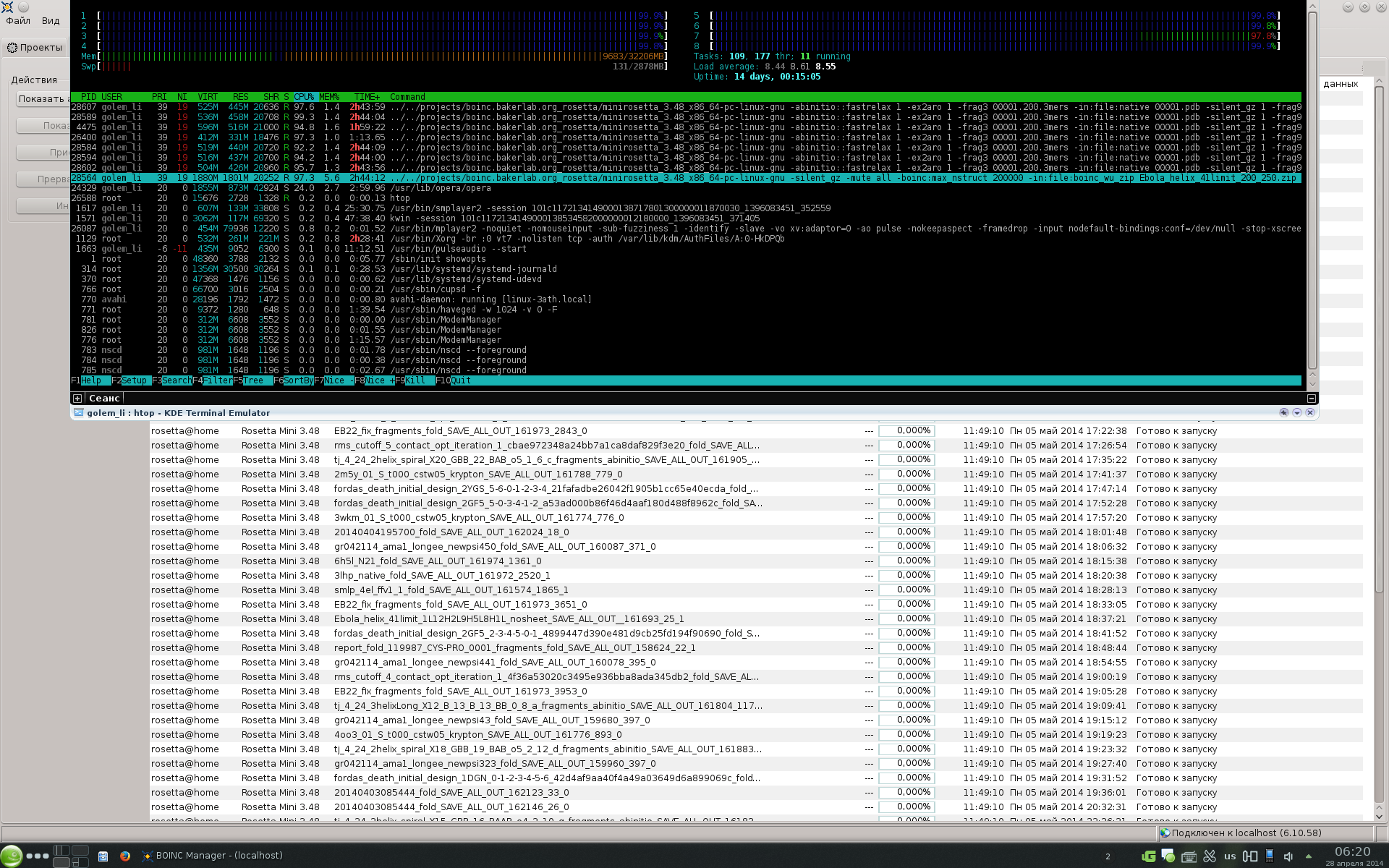This screenshot has height=868, width=1389.
Task: Click the new session plus icon
Action: click(x=77, y=399)
